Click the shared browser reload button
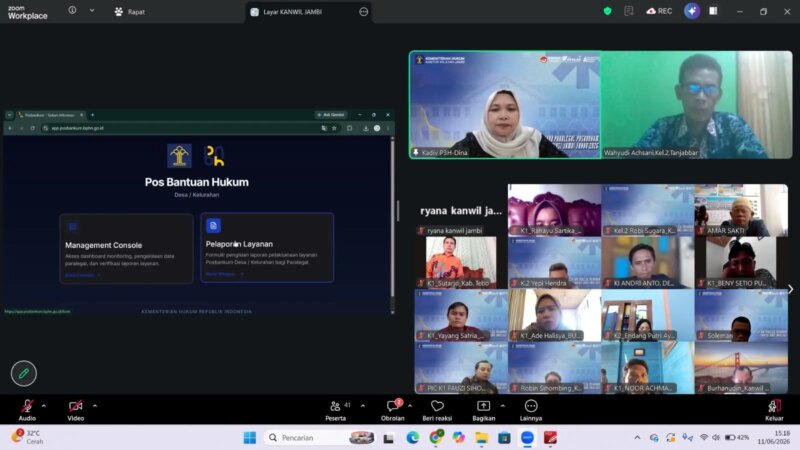This screenshot has width=800, height=450. tap(32, 128)
